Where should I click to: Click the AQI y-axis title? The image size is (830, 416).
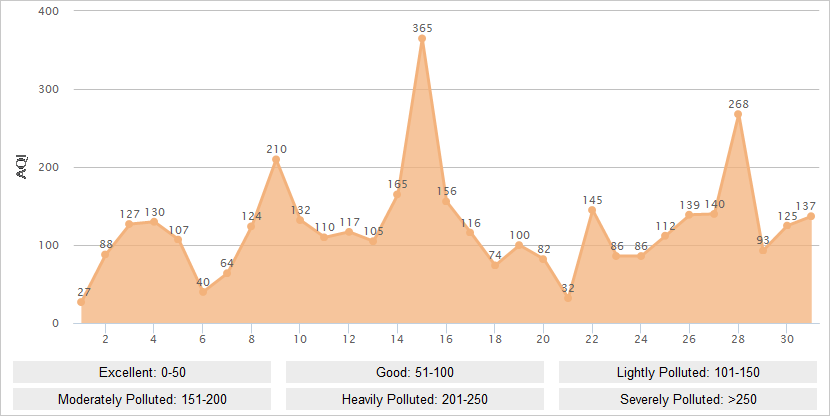coord(22,167)
